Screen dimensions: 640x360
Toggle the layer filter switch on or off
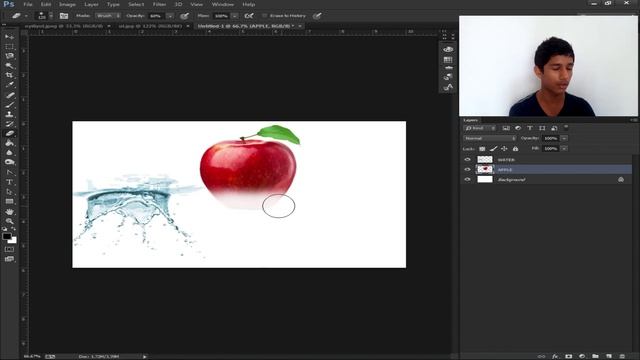[566, 127]
